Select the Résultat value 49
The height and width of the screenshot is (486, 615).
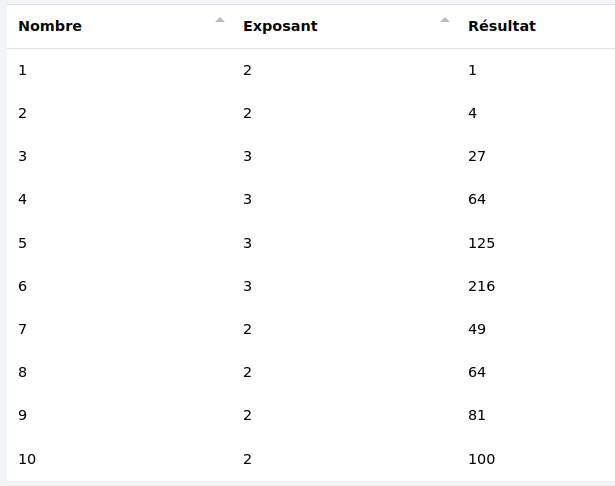[x=477, y=329]
